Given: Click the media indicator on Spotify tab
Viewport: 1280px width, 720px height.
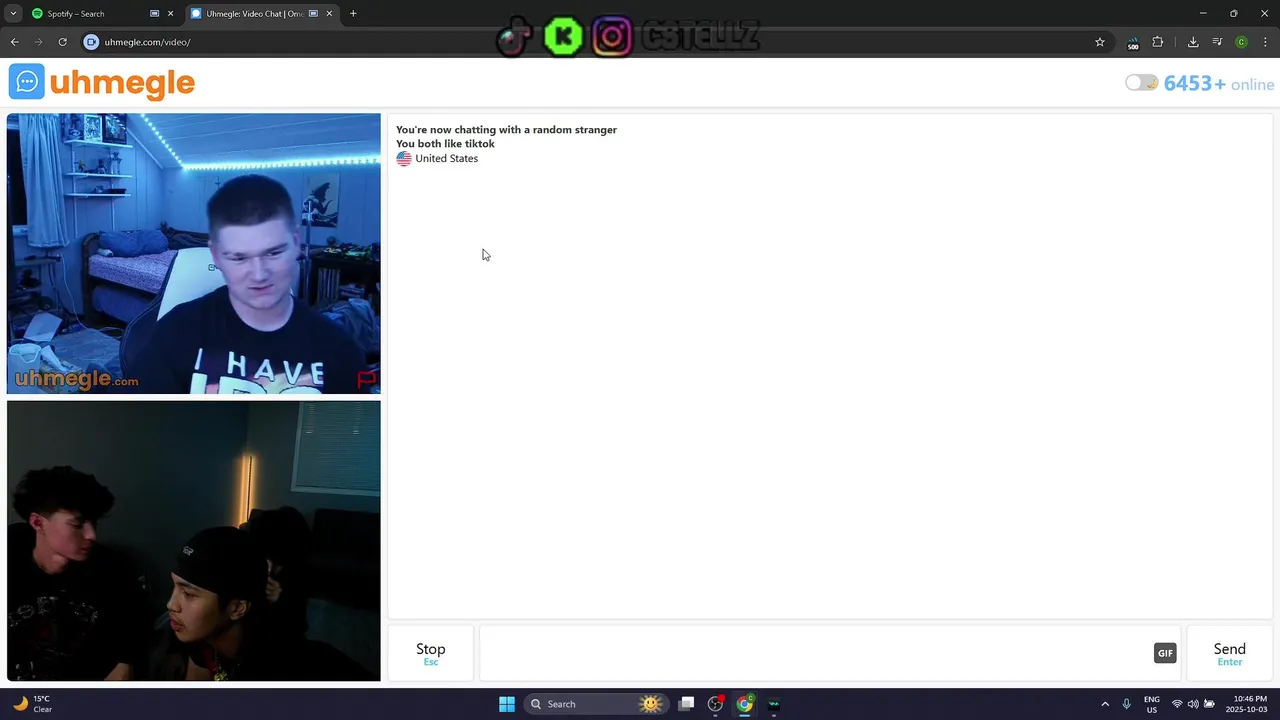Looking at the screenshot, I should 155,14.
